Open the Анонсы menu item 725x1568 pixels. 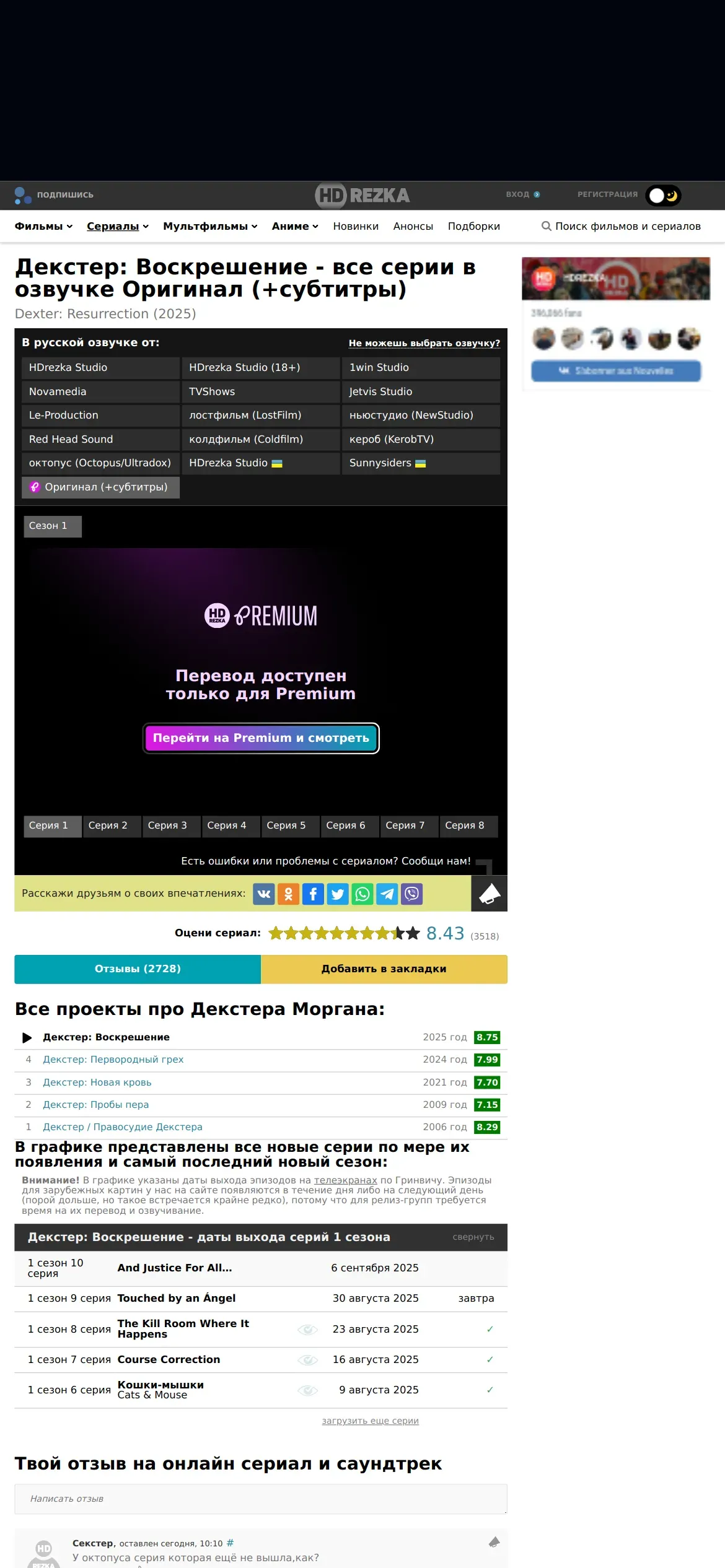coord(413,227)
